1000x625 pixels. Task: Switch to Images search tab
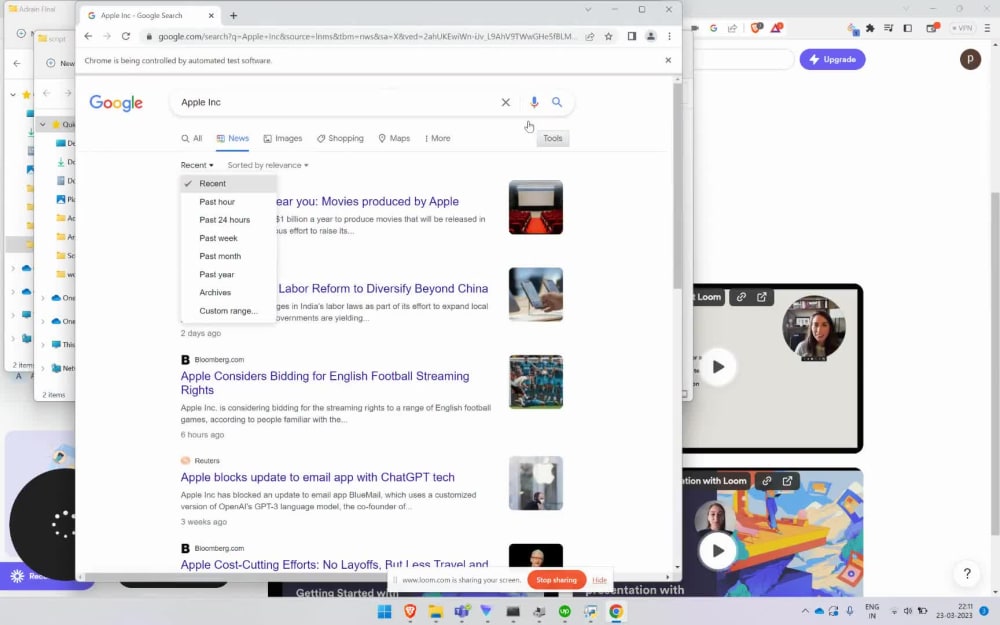[283, 138]
